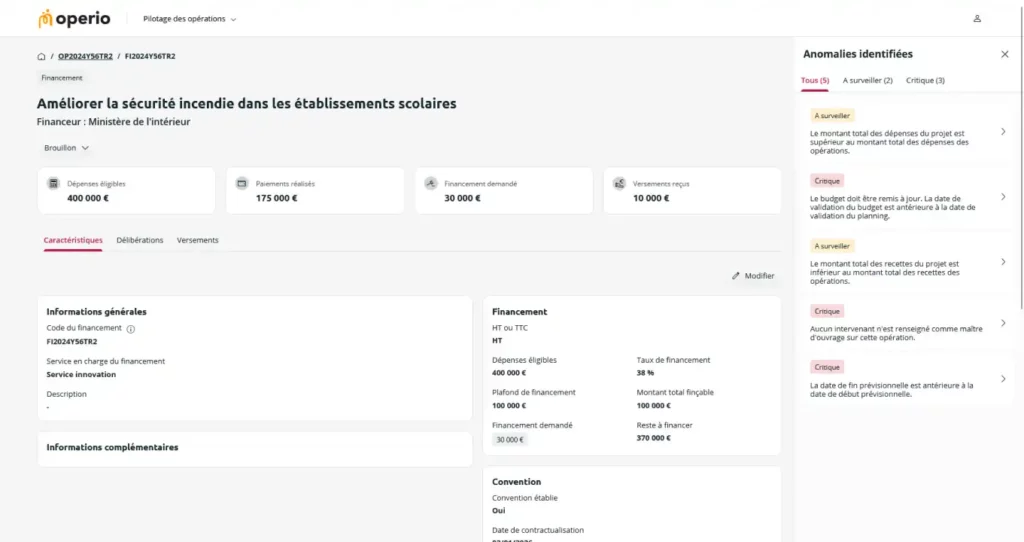Viewport: 1024px width, 542px height.
Task: Open the Brouillon status dropdown
Action: (x=66, y=148)
